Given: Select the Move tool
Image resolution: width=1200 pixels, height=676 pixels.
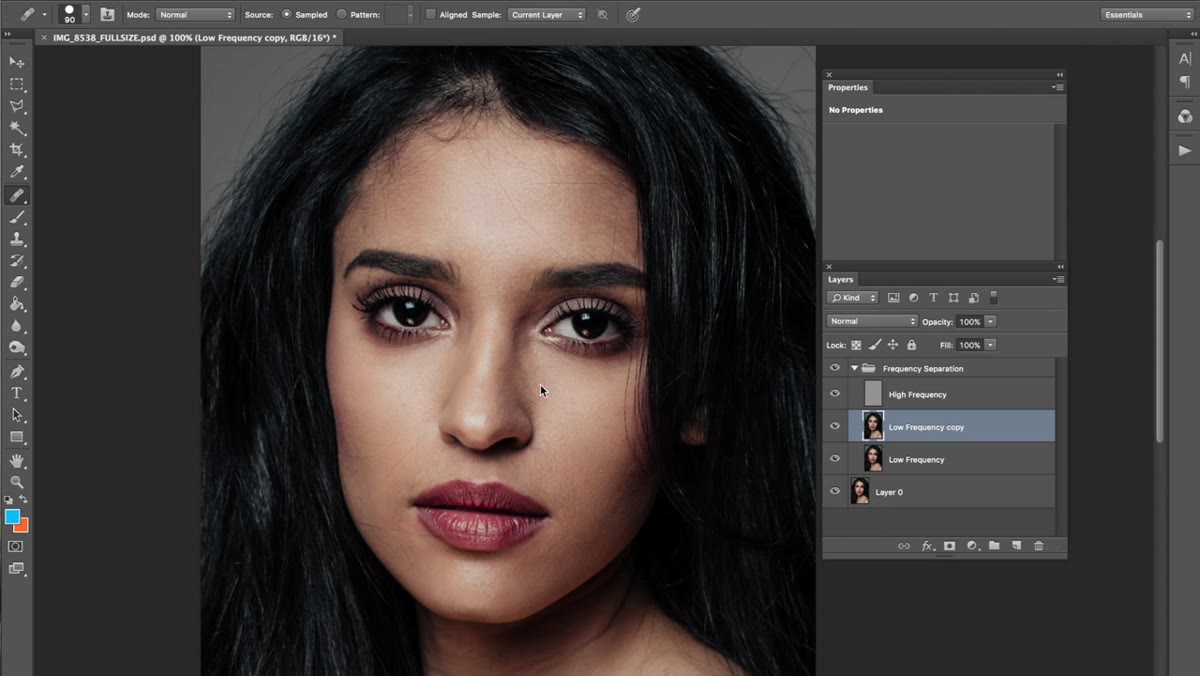Looking at the screenshot, I should [x=17, y=62].
